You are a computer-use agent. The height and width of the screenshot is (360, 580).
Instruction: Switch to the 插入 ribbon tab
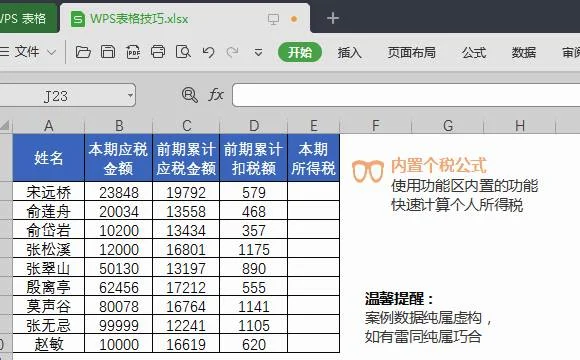[x=349, y=53]
